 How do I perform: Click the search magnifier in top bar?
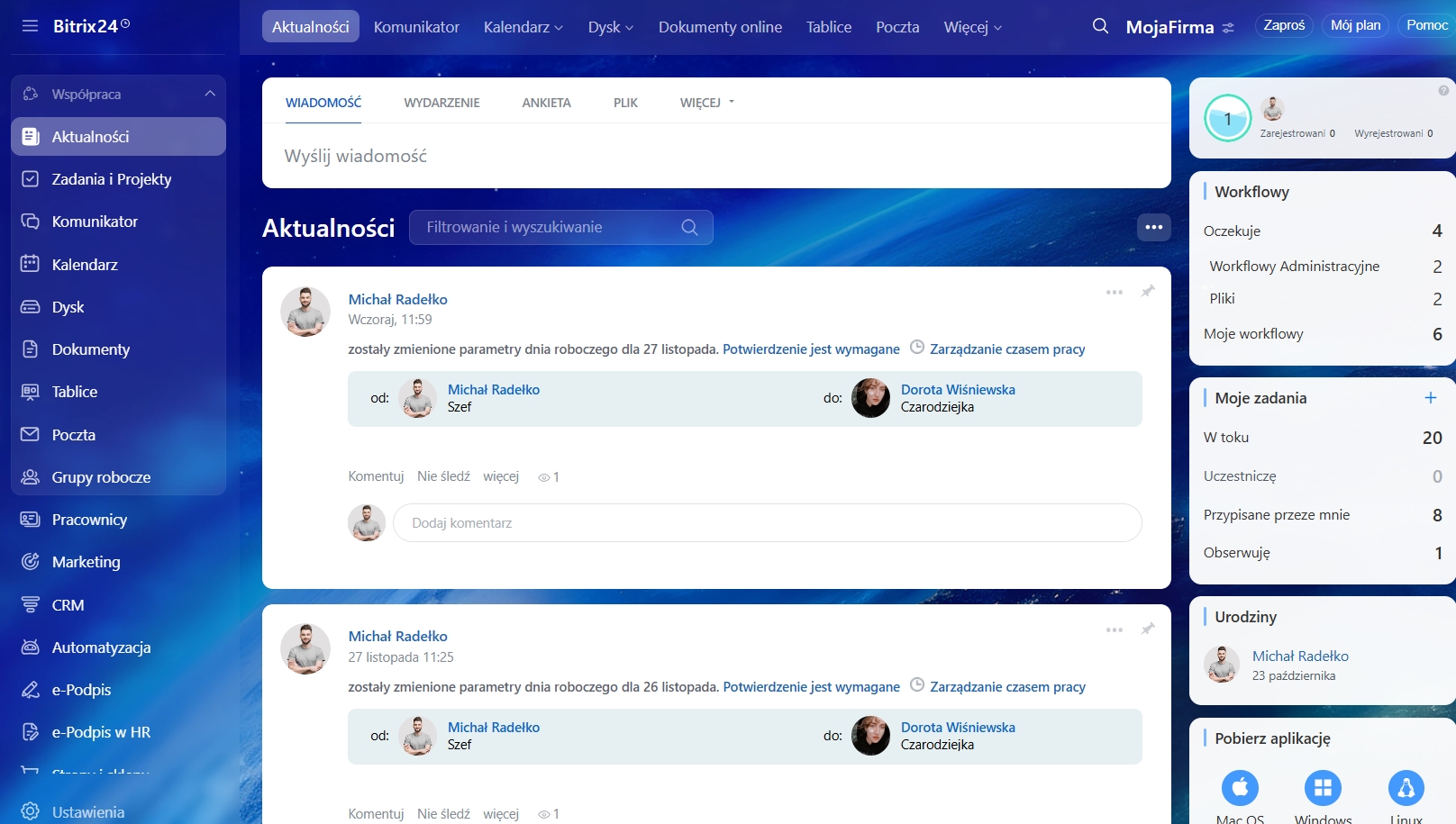click(x=1100, y=26)
